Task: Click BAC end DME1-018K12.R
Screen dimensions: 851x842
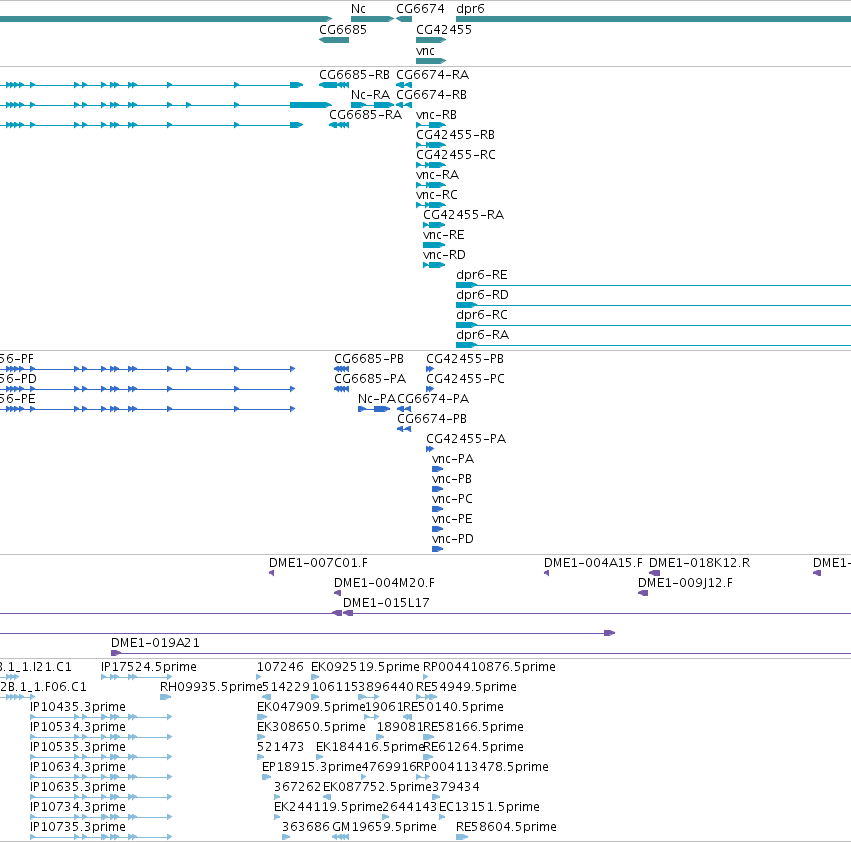Action: pyautogui.click(x=700, y=563)
